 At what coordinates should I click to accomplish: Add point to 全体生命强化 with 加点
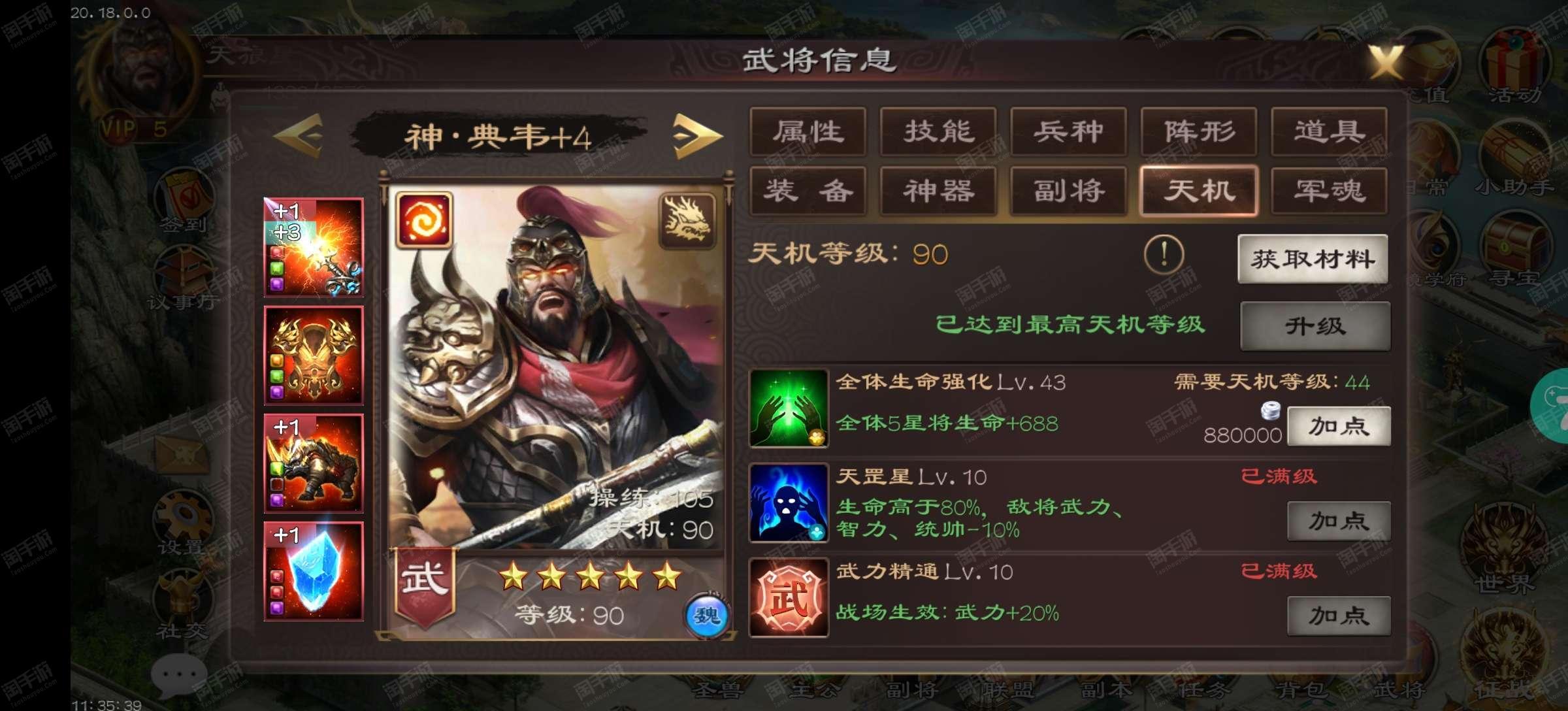1339,427
